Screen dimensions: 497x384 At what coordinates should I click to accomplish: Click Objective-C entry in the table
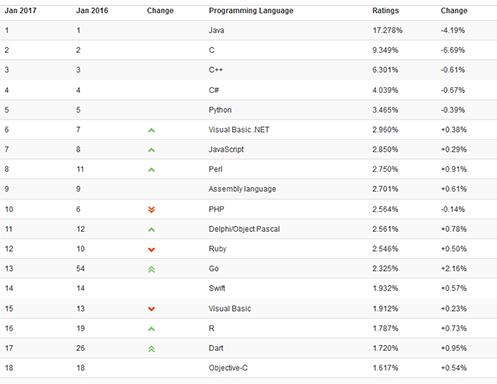(x=228, y=368)
